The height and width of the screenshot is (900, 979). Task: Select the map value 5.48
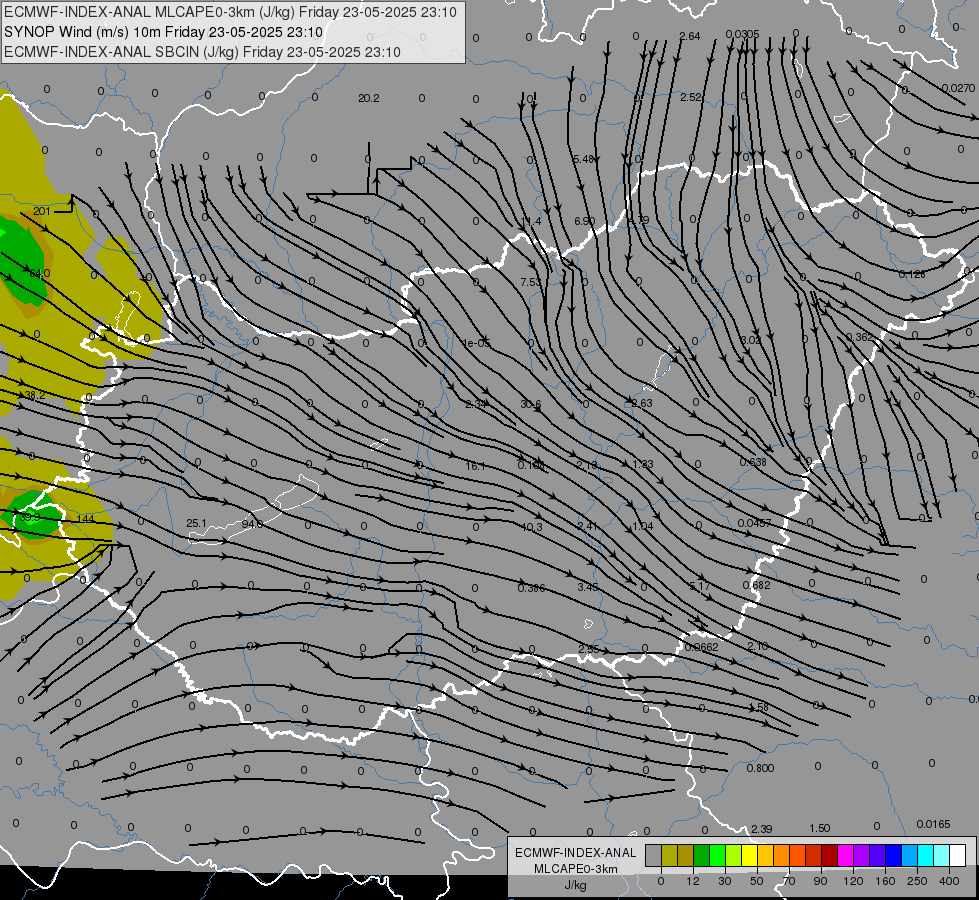click(584, 159)
